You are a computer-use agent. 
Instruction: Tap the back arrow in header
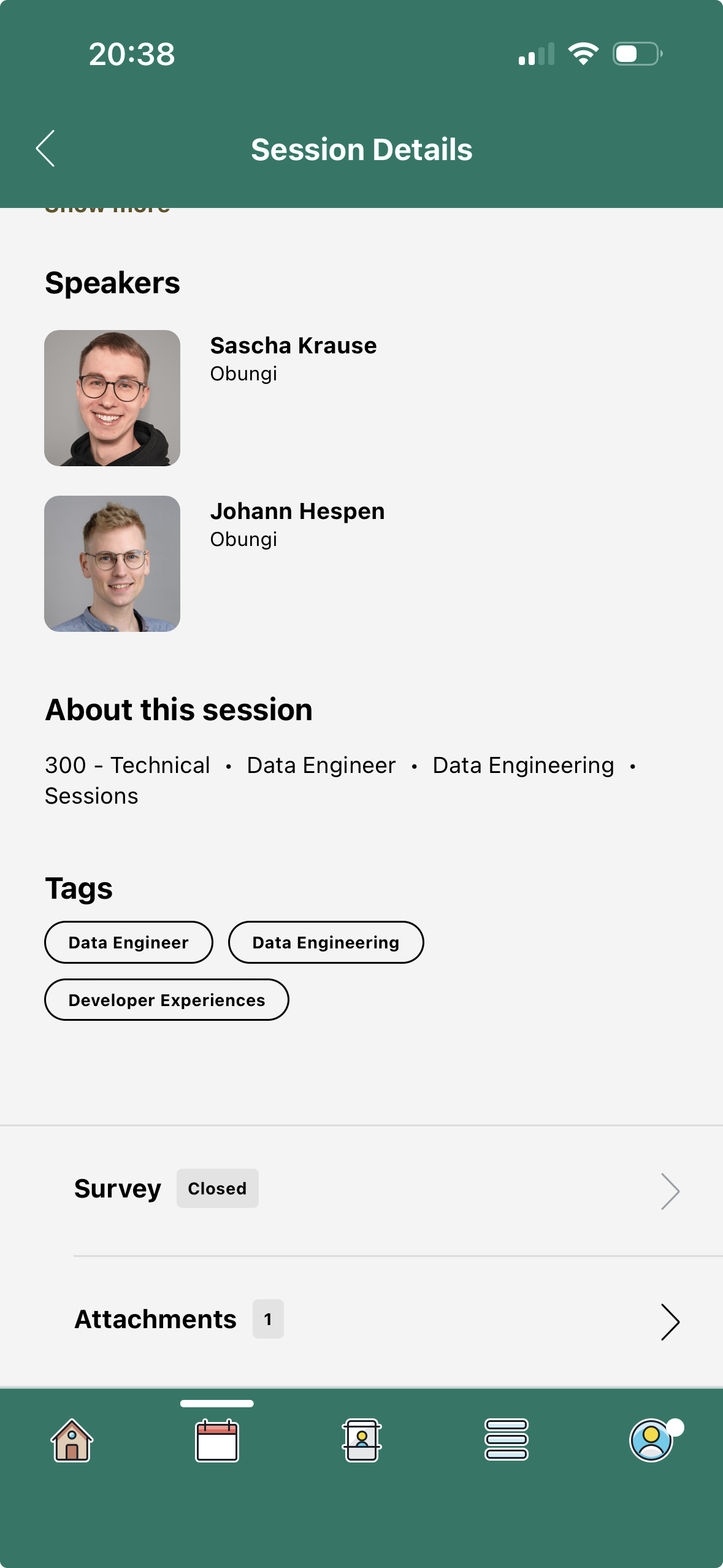tap(45, 148)
